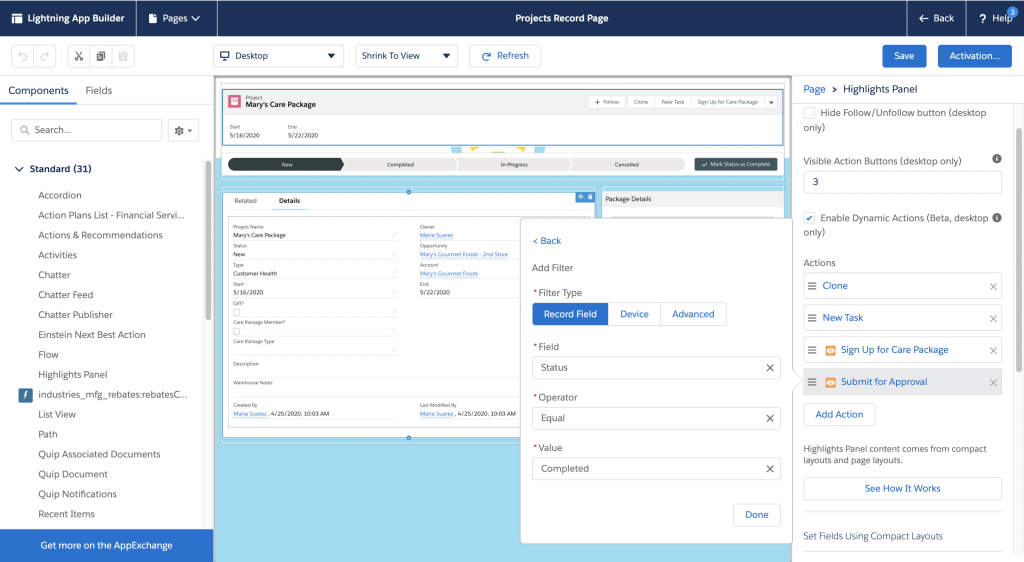Click the industries_mfg_rebates lightning icon
Image resolution: width=1024 pixels, height=562 pixels.
25,395
